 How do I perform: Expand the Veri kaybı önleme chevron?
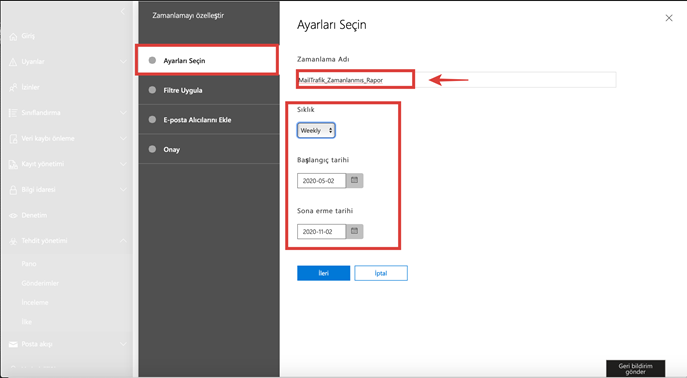pyautogui.click(x=123, y=138)
